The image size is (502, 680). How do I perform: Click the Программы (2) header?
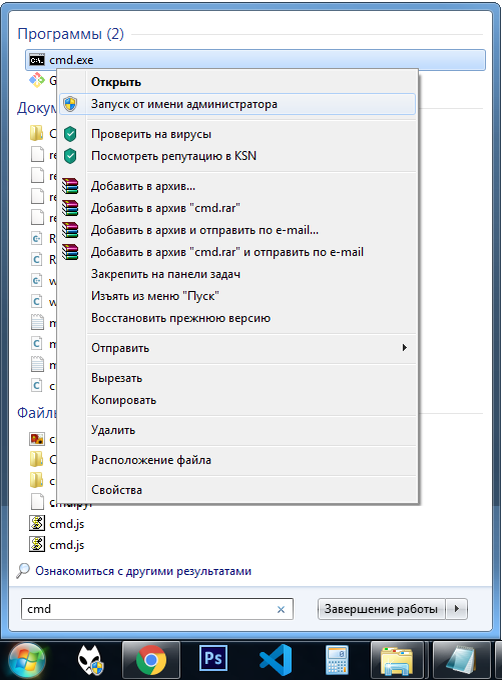click(x=71, y=34)
